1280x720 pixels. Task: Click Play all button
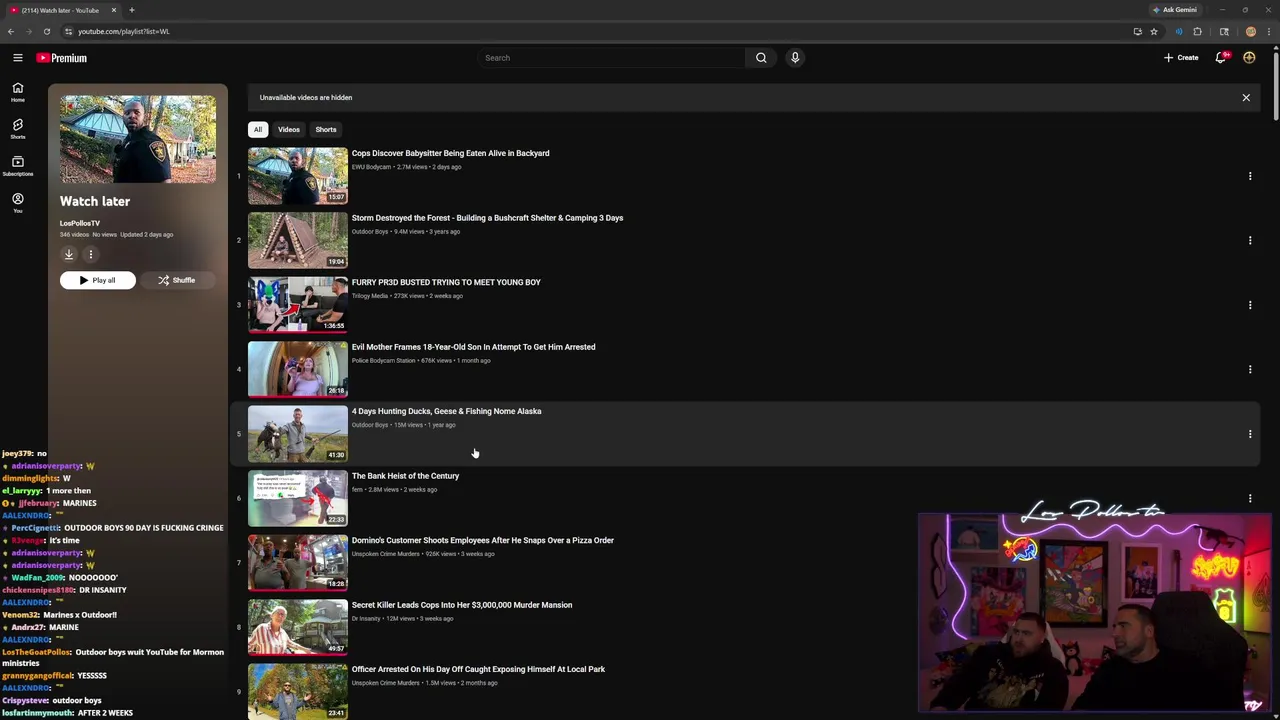pyautogui.click(x=97, y=280)
